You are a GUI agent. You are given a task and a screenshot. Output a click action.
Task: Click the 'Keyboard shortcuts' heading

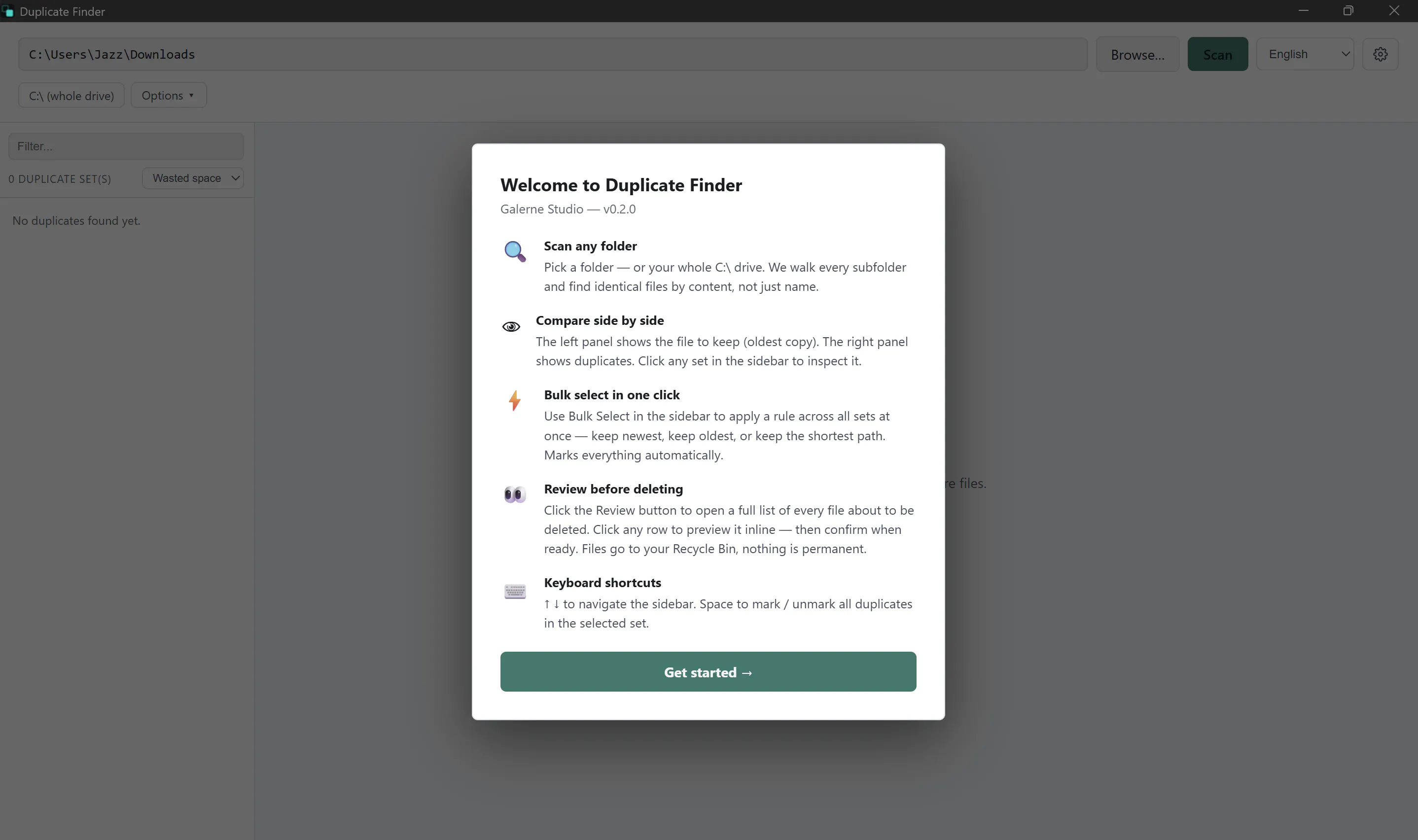[603, 583]
